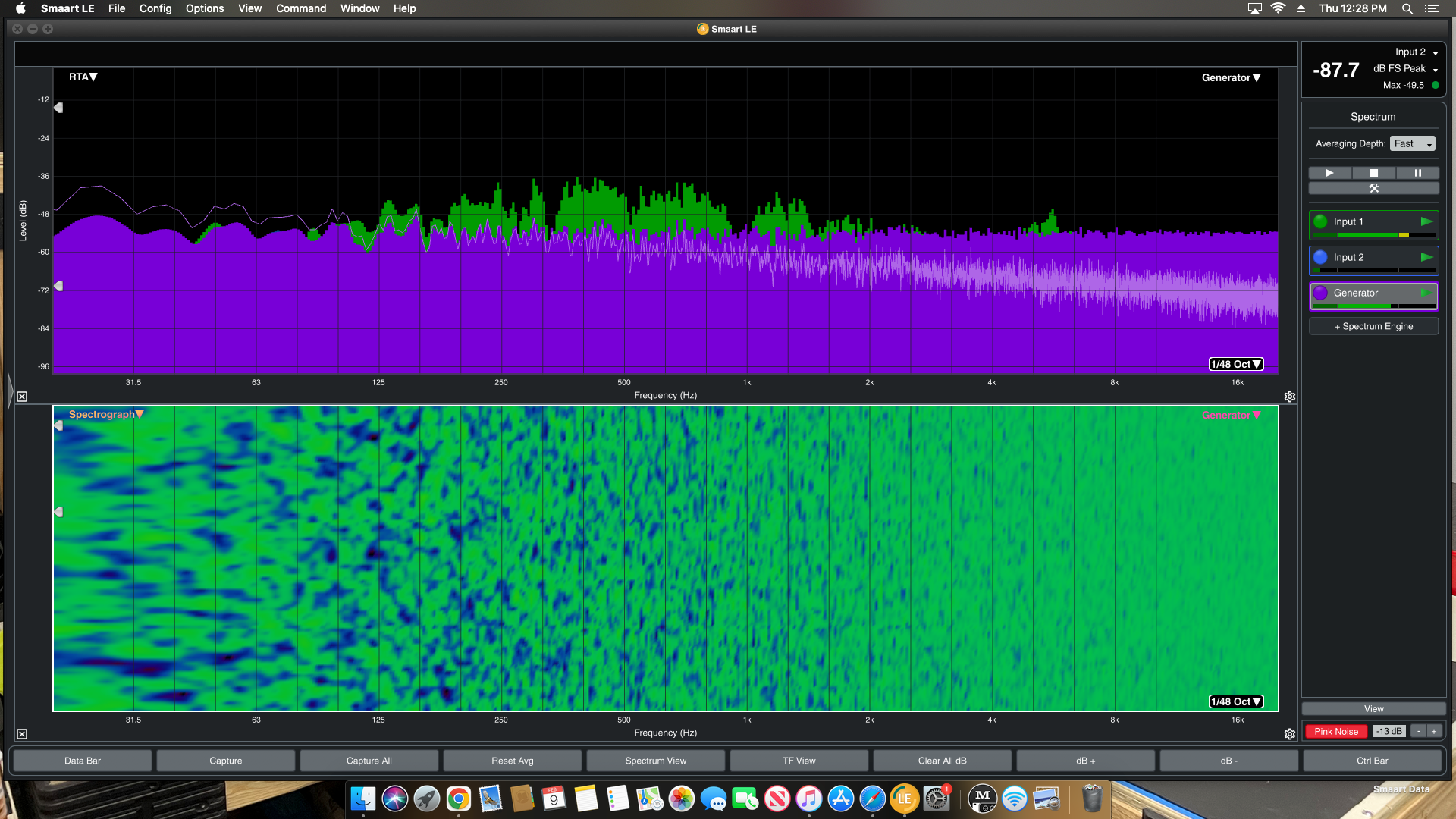Viewport: 1456px width, 819px height.
Task: Click the Max -49.5 green clip indicator
Action: [1436, 85]
